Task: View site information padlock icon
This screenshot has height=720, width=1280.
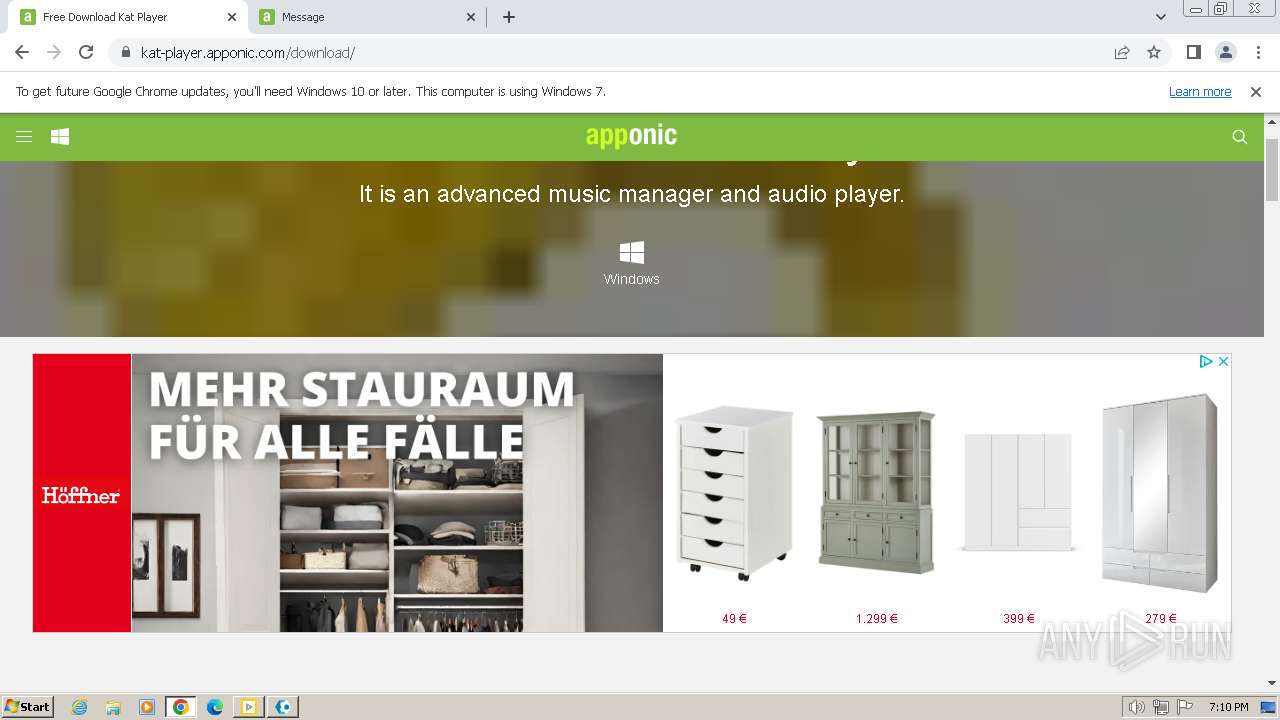Action: [x=125, y=52]
